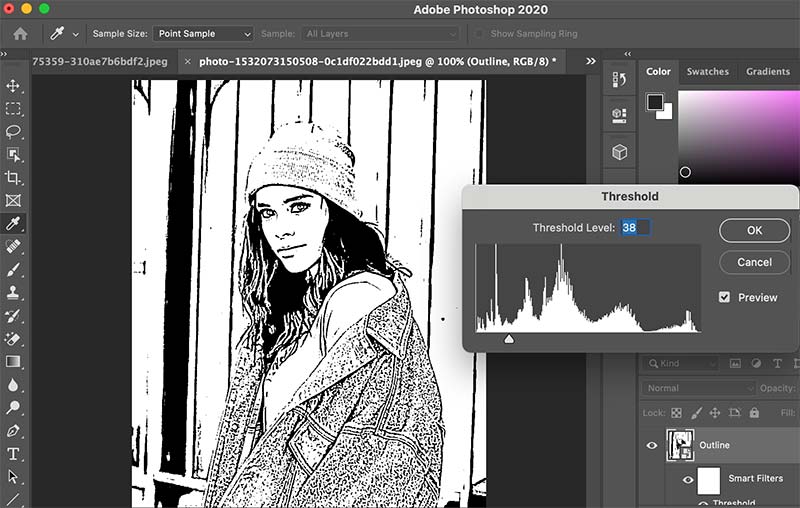Click OK in Threshold dialog
The height and width of the screenshot is (508, 800).
(755, 231)
